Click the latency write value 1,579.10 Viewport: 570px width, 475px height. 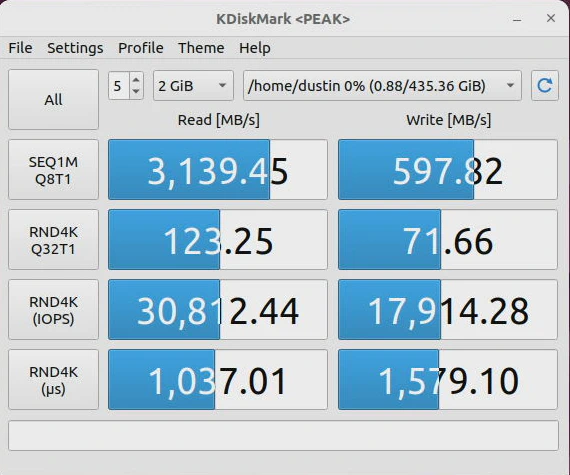click(448, 380)
